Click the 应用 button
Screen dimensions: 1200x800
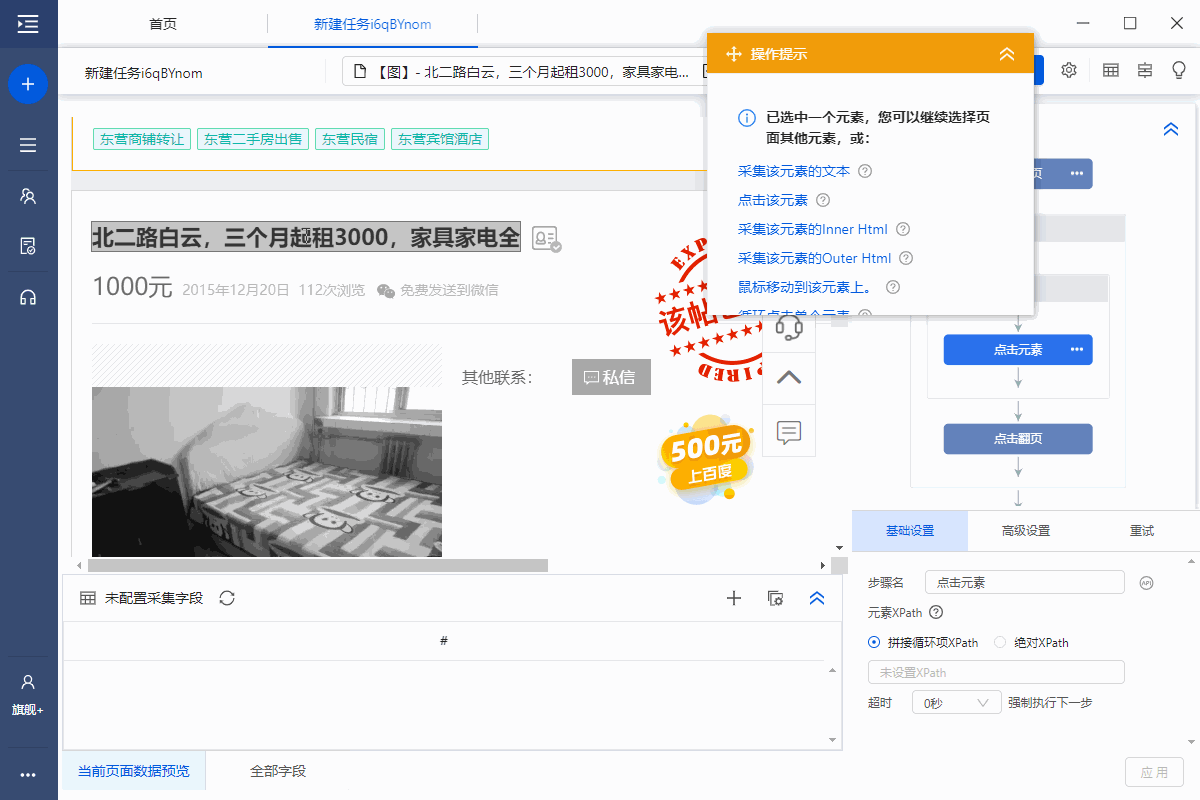[x=1155, y=772]
